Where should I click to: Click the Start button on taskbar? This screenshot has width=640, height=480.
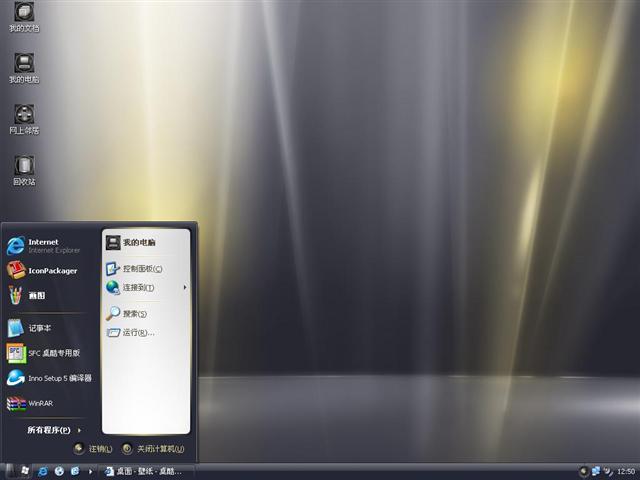[x=20, y=471]
